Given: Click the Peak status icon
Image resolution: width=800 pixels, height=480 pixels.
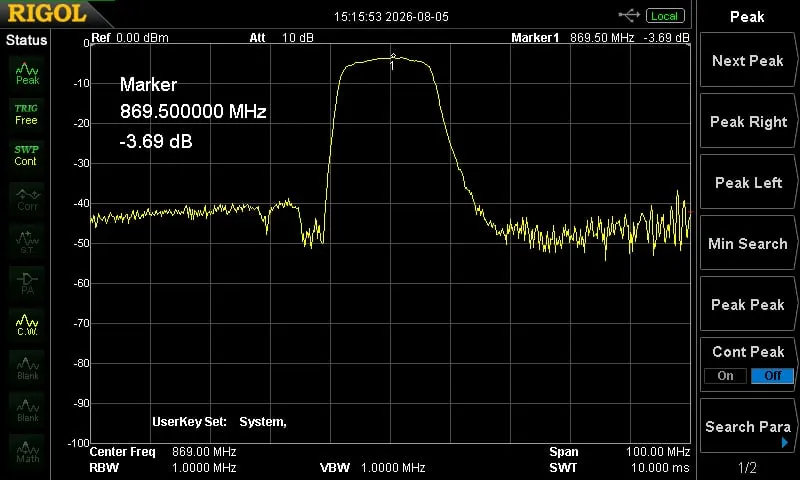Looking at the screenshot, I should coord(27,74).
